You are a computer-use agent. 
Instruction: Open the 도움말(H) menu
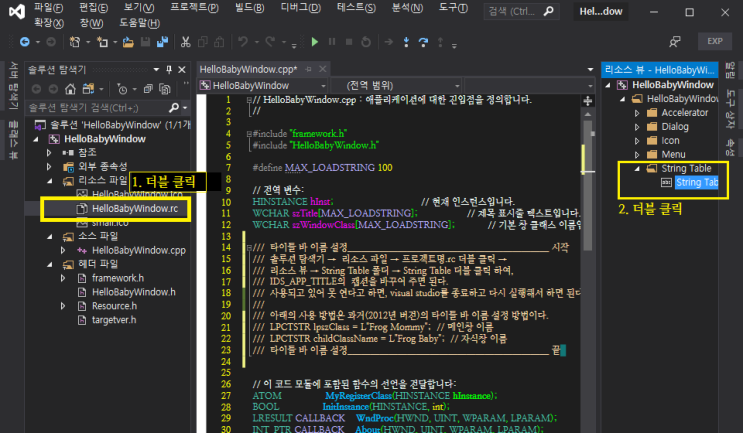point(139,23)
